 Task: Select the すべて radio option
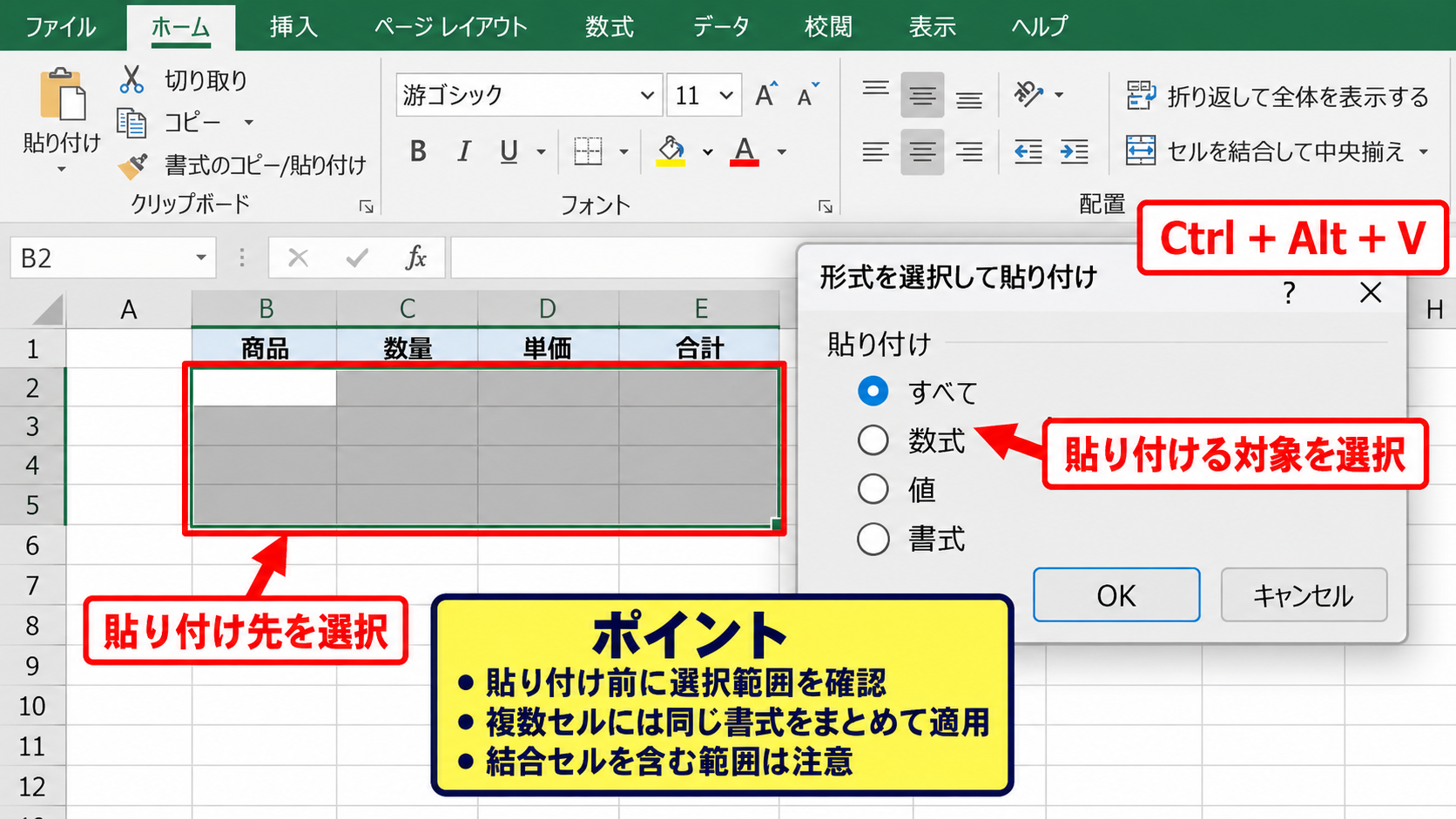(x=873, y=391)
